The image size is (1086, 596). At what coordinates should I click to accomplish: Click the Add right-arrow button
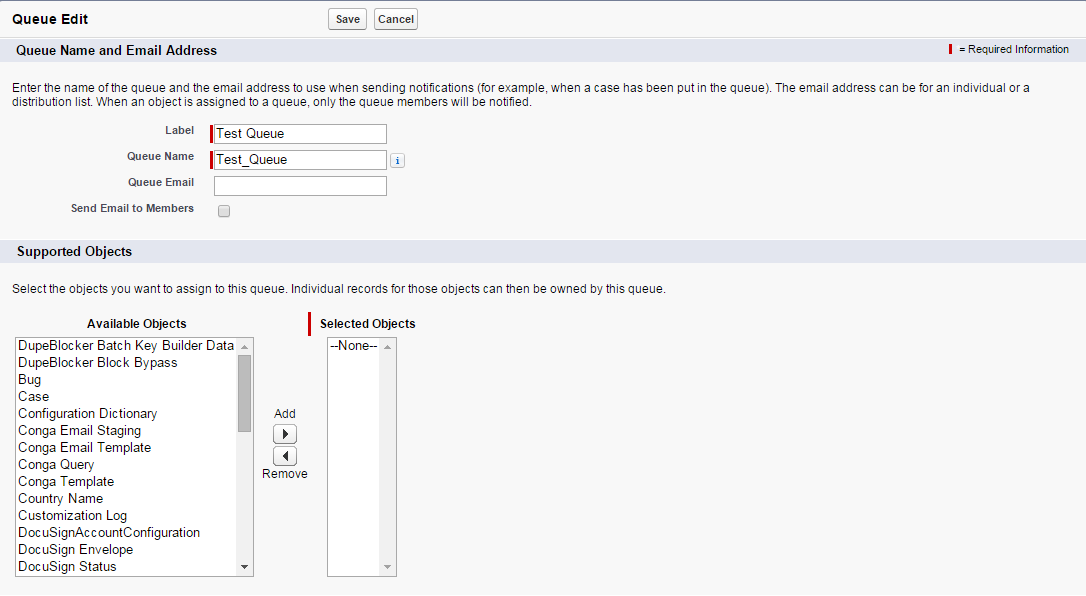tap(285, 434)
